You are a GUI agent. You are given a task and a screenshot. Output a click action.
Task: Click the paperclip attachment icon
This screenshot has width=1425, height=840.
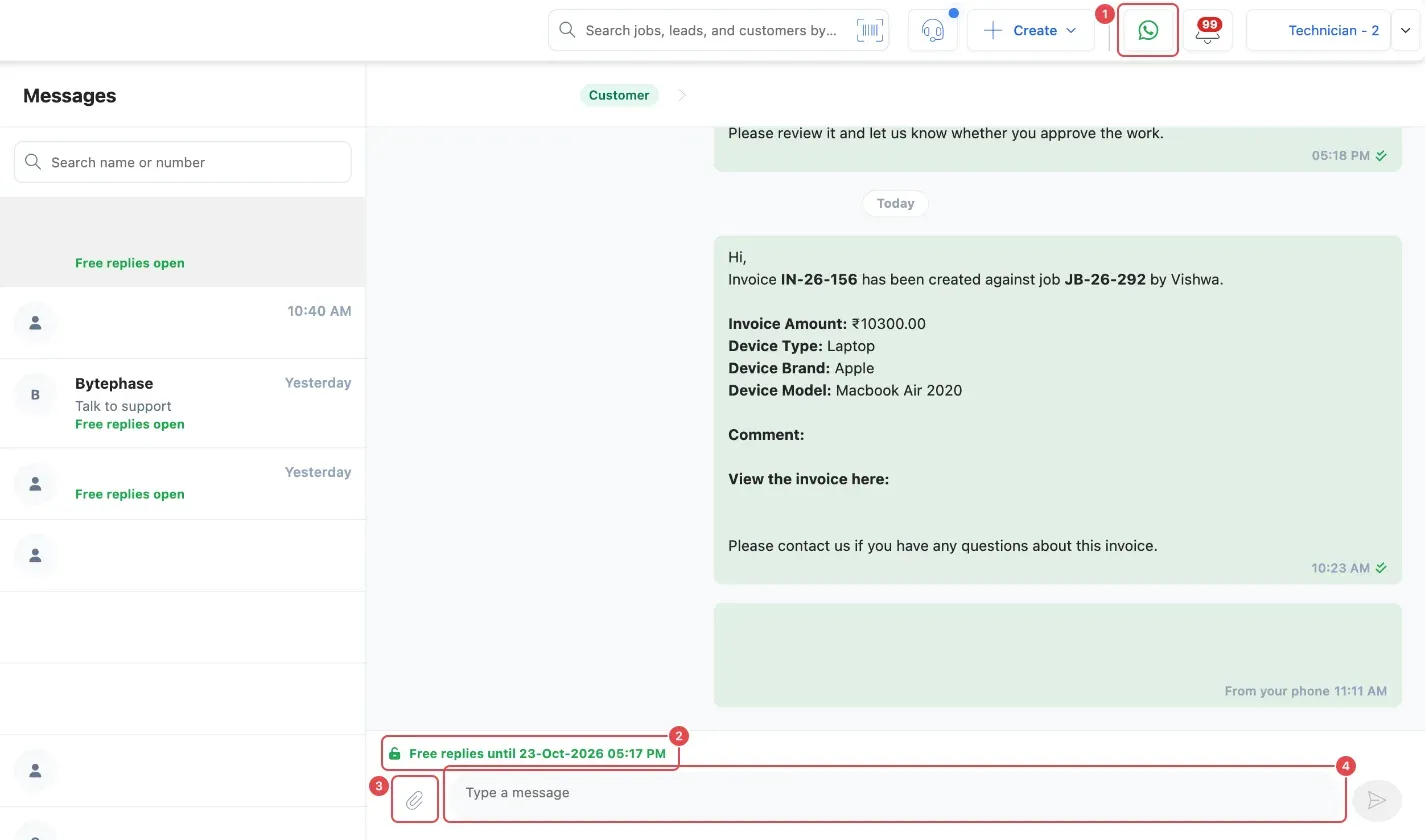coord(415,800)
